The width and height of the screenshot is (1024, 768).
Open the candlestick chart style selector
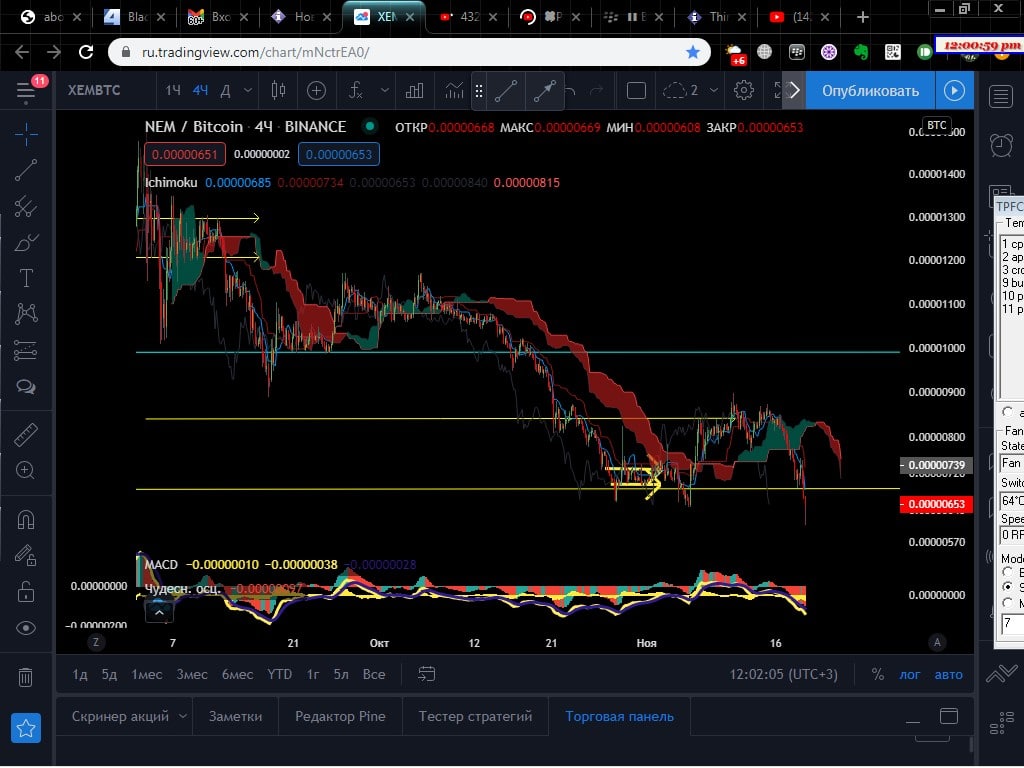(278, 91)
